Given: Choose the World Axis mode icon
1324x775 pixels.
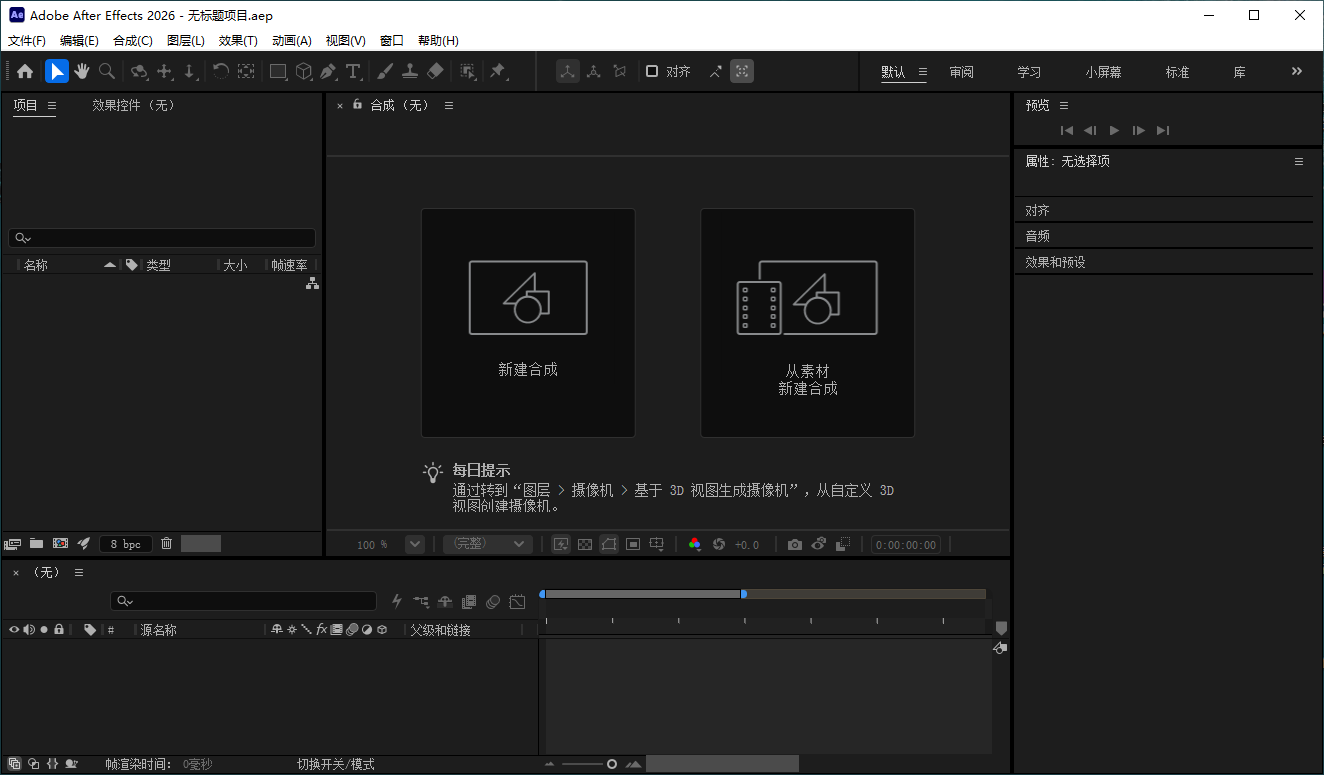Looking at the screenshot, I should [594, 71].
